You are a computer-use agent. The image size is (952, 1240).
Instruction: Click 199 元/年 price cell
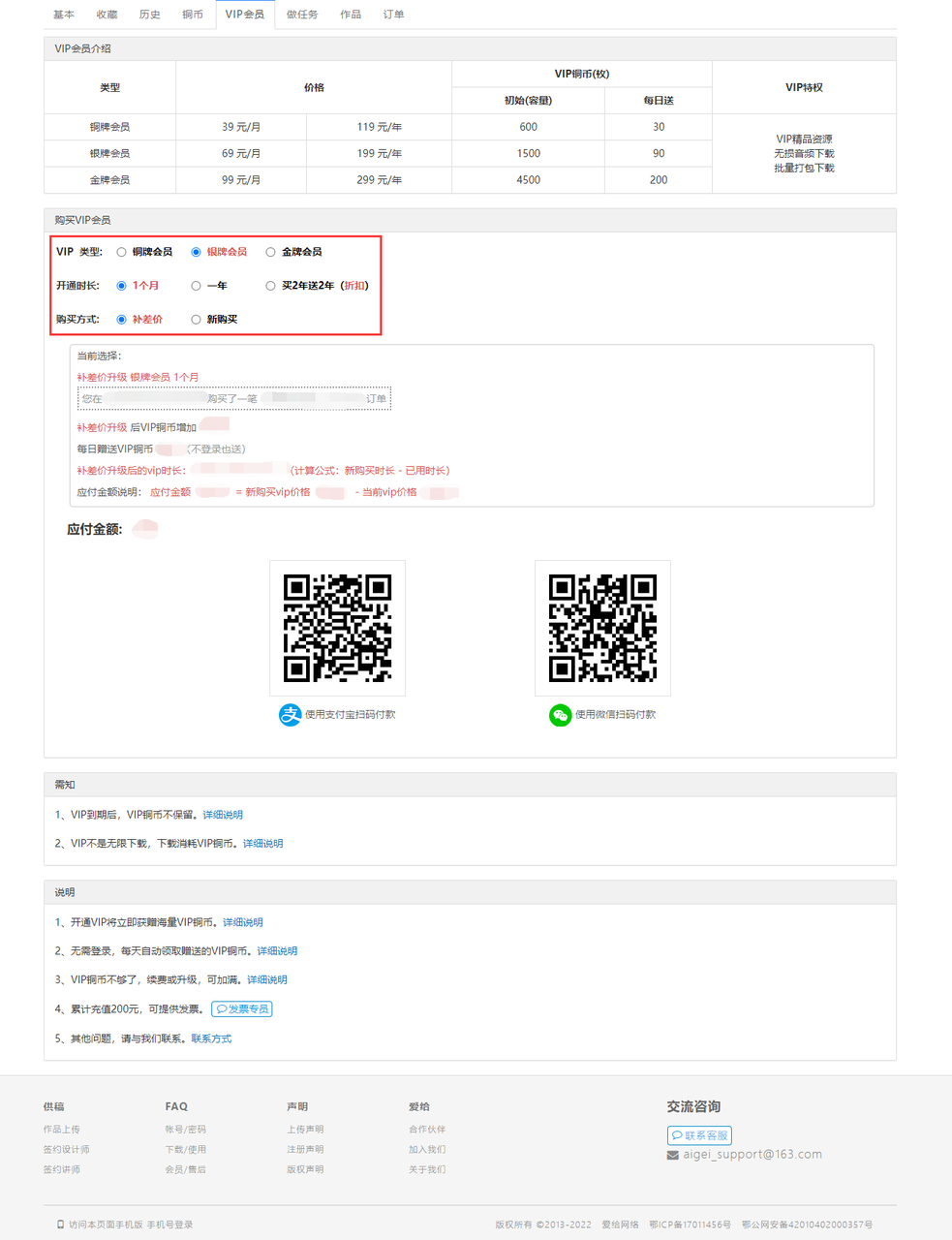click(380, 153)
